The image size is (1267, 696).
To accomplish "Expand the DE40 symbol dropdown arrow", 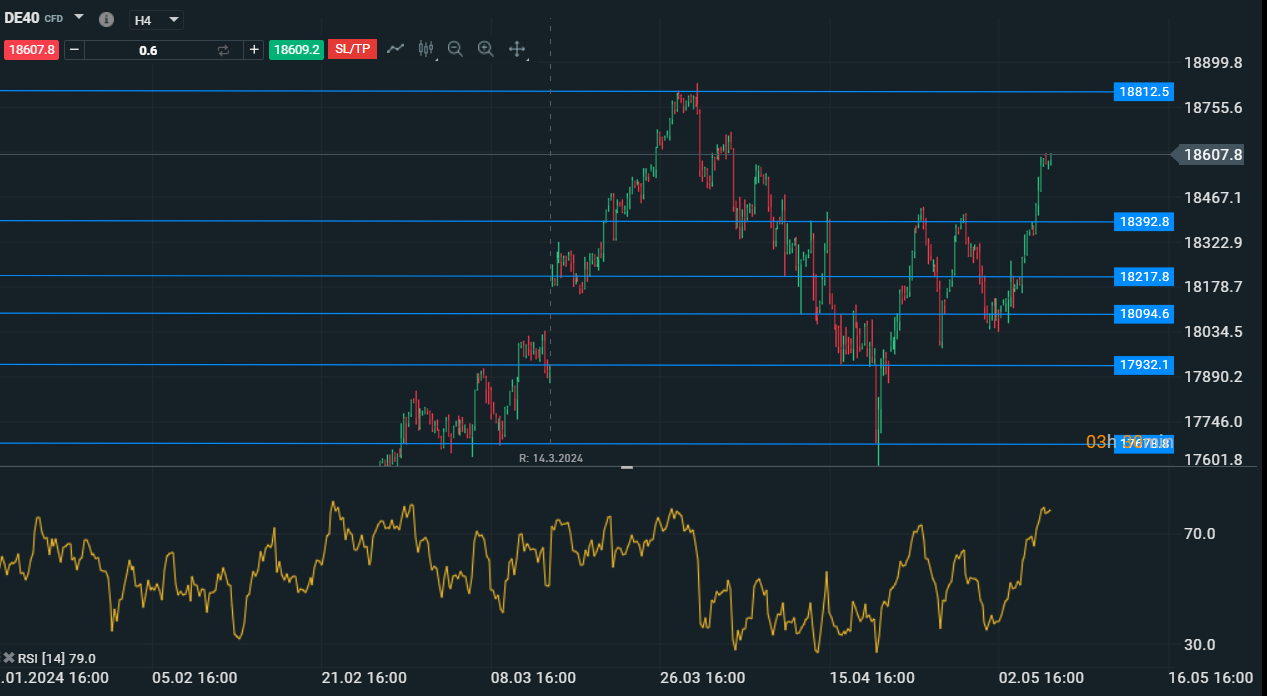I will [79, 18].
